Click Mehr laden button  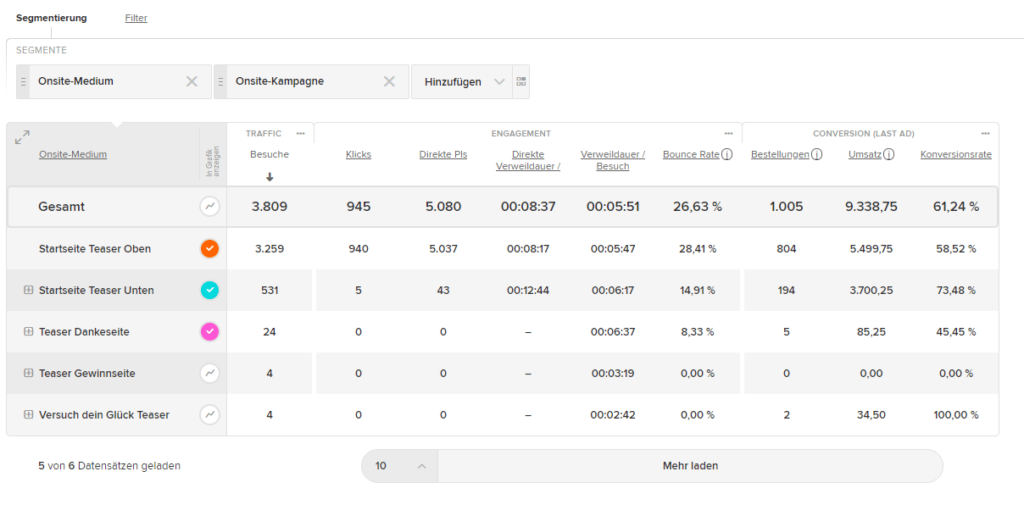690,466
